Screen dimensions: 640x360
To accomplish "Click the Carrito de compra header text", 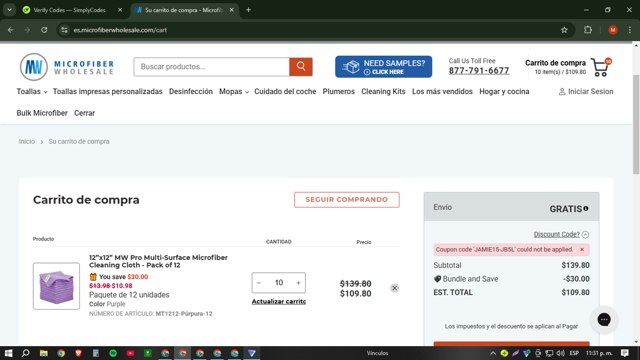I will 555,63.
